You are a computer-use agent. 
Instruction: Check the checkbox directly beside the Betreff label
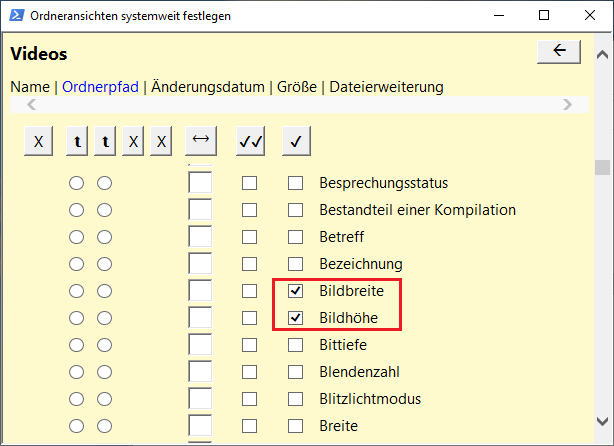(295, 237)
